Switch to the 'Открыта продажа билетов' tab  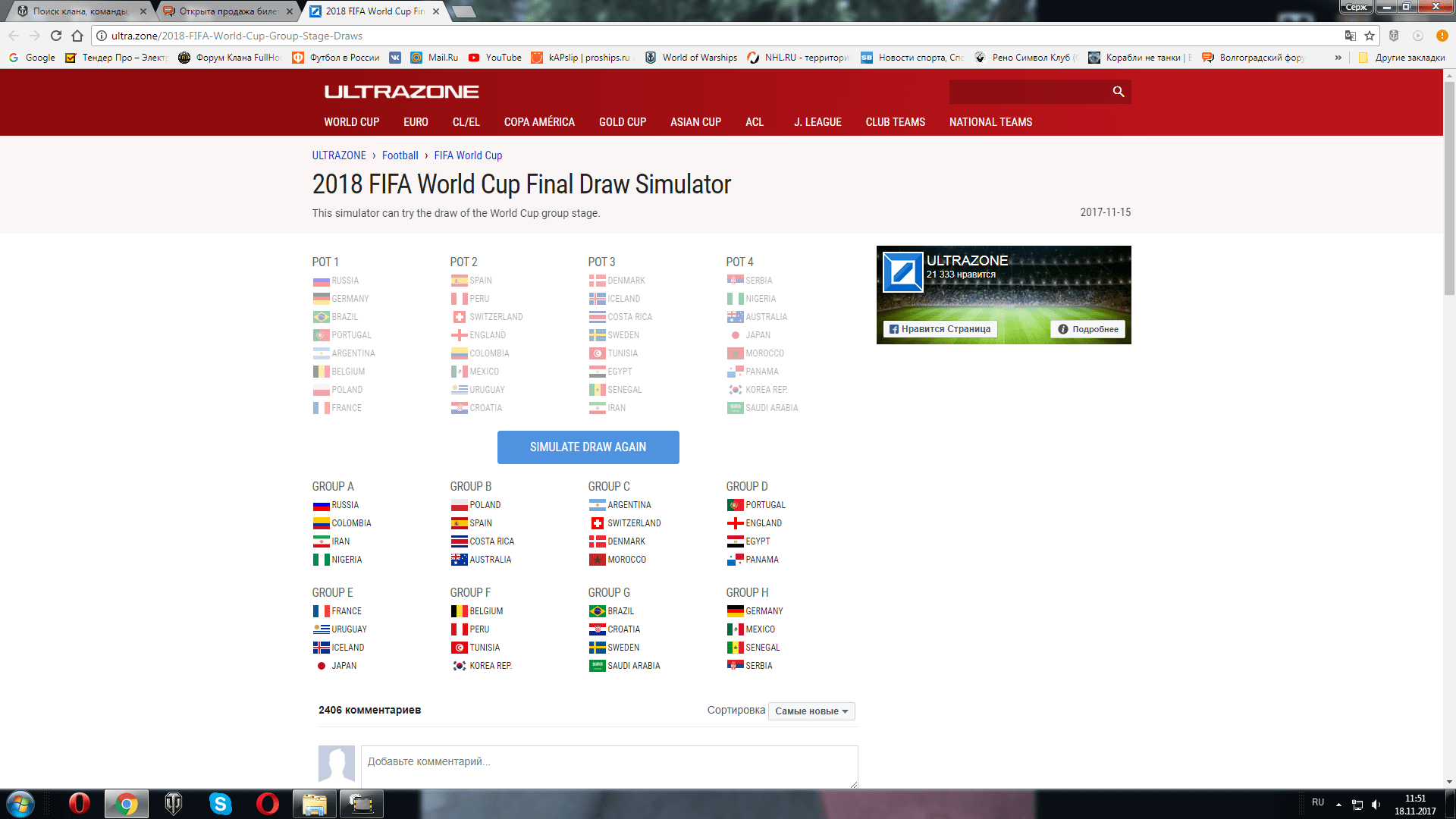227,11
